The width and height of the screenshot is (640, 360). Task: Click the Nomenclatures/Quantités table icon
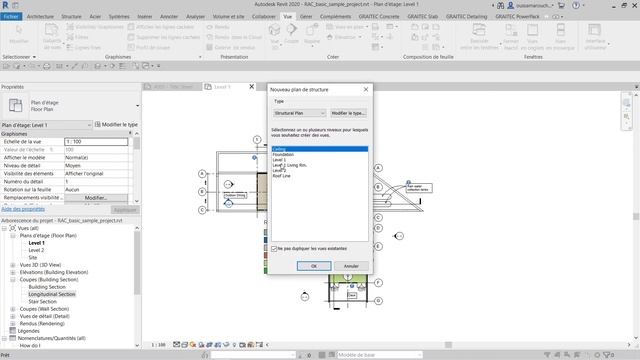tap(13, 338)
